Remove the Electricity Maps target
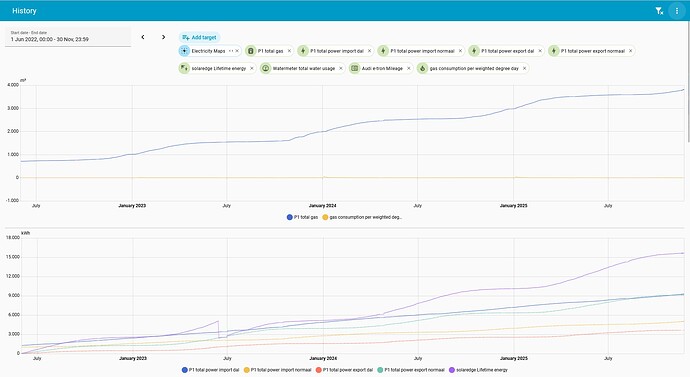The width and height of the screenshot is (690, 377). pyautogui.click(x=237, y=51)
